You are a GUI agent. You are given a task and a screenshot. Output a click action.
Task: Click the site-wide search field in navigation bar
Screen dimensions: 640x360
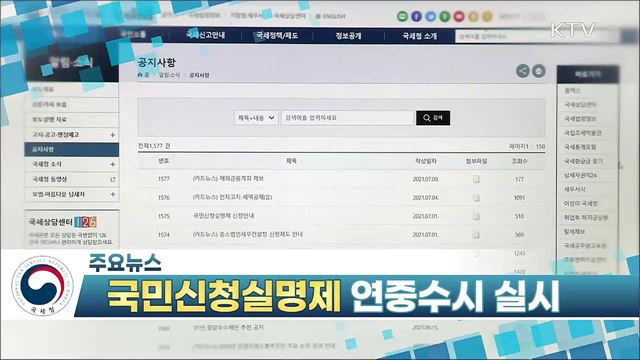537,36
